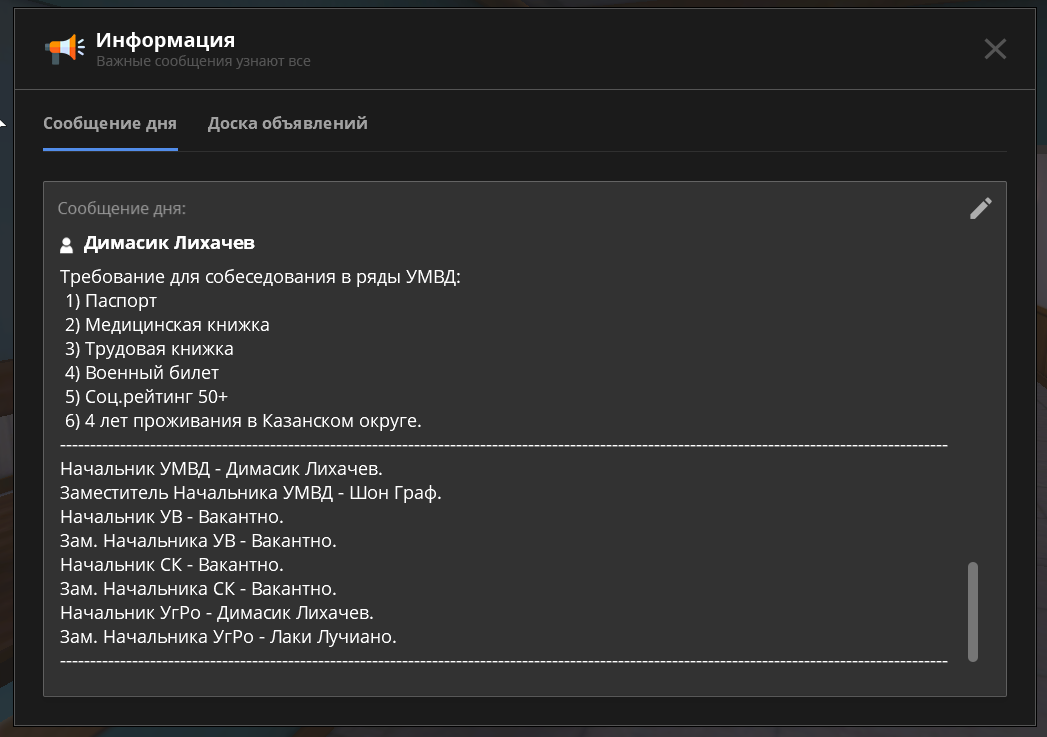This screenshot has height=737, width=1047.
Task: Click subtitle Важные сообщения узнают все
Action: (x=203, y=62)
